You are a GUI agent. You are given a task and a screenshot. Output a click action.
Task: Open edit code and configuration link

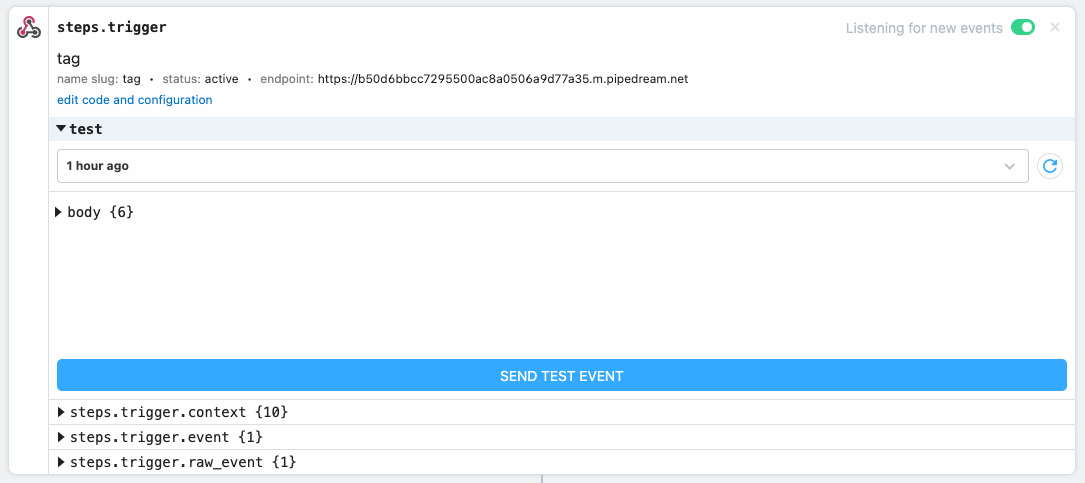tap(134, 100)
